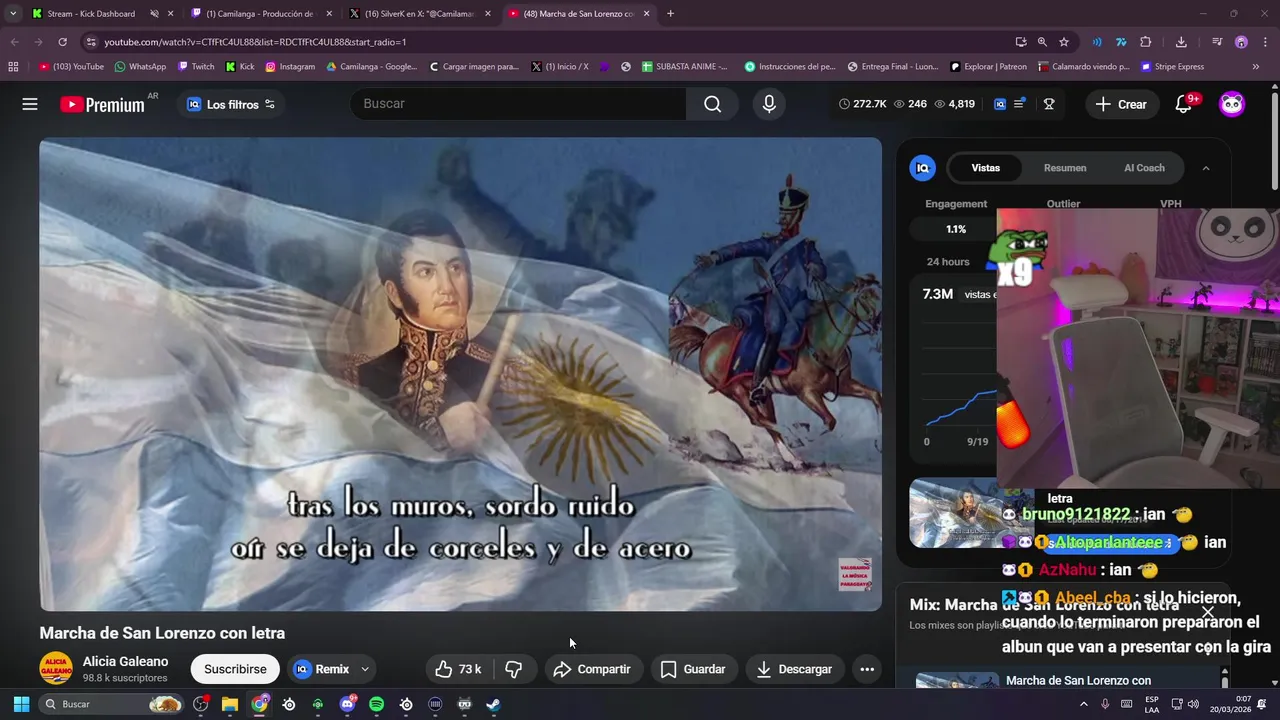Viewport: 1280px width, 720px height.
Task: Click the YouTube search magnifier button
Action: 712,104
